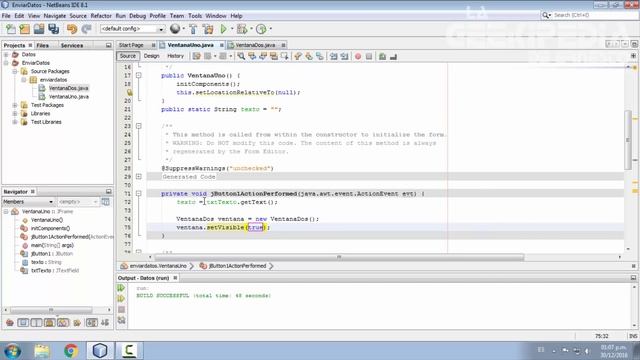Click the Clean and Build Project icon
This screenshot has height=360, width=640.
tap(208, 29)
